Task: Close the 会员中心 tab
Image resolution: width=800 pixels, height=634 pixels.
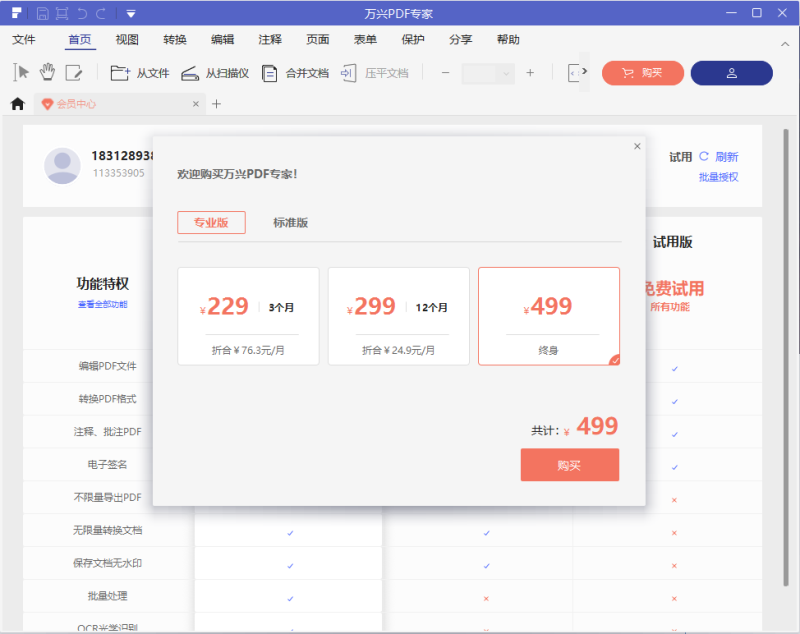Action: [196, 103]
